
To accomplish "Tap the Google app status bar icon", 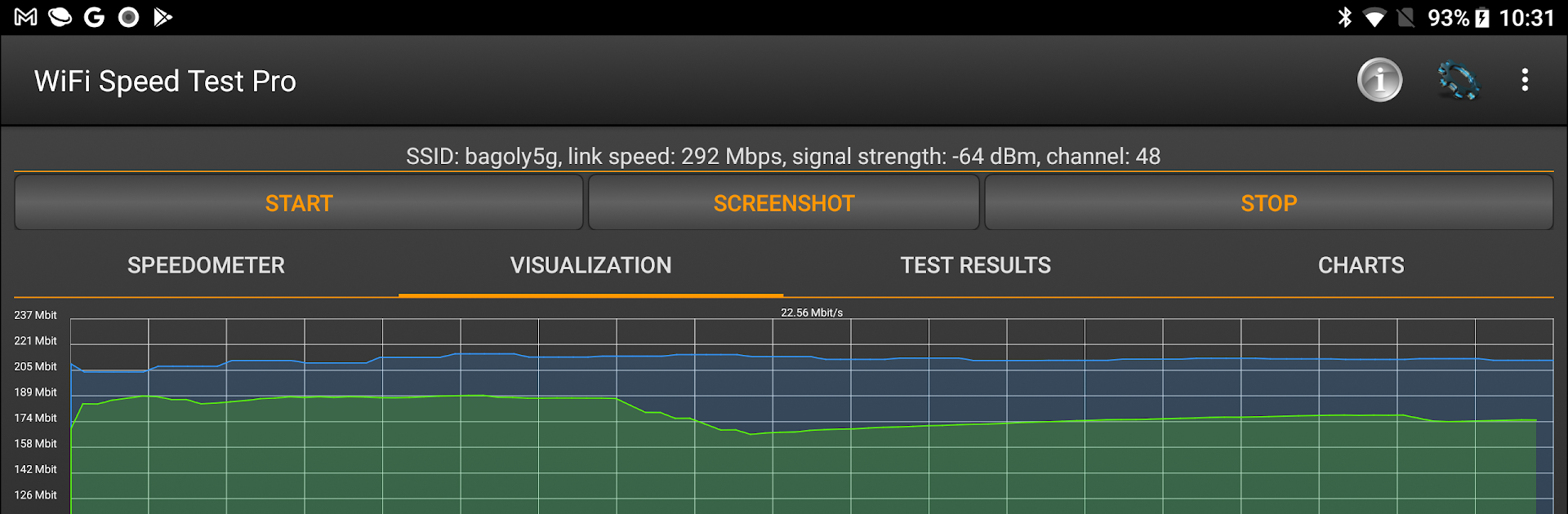I will point(95,16).
